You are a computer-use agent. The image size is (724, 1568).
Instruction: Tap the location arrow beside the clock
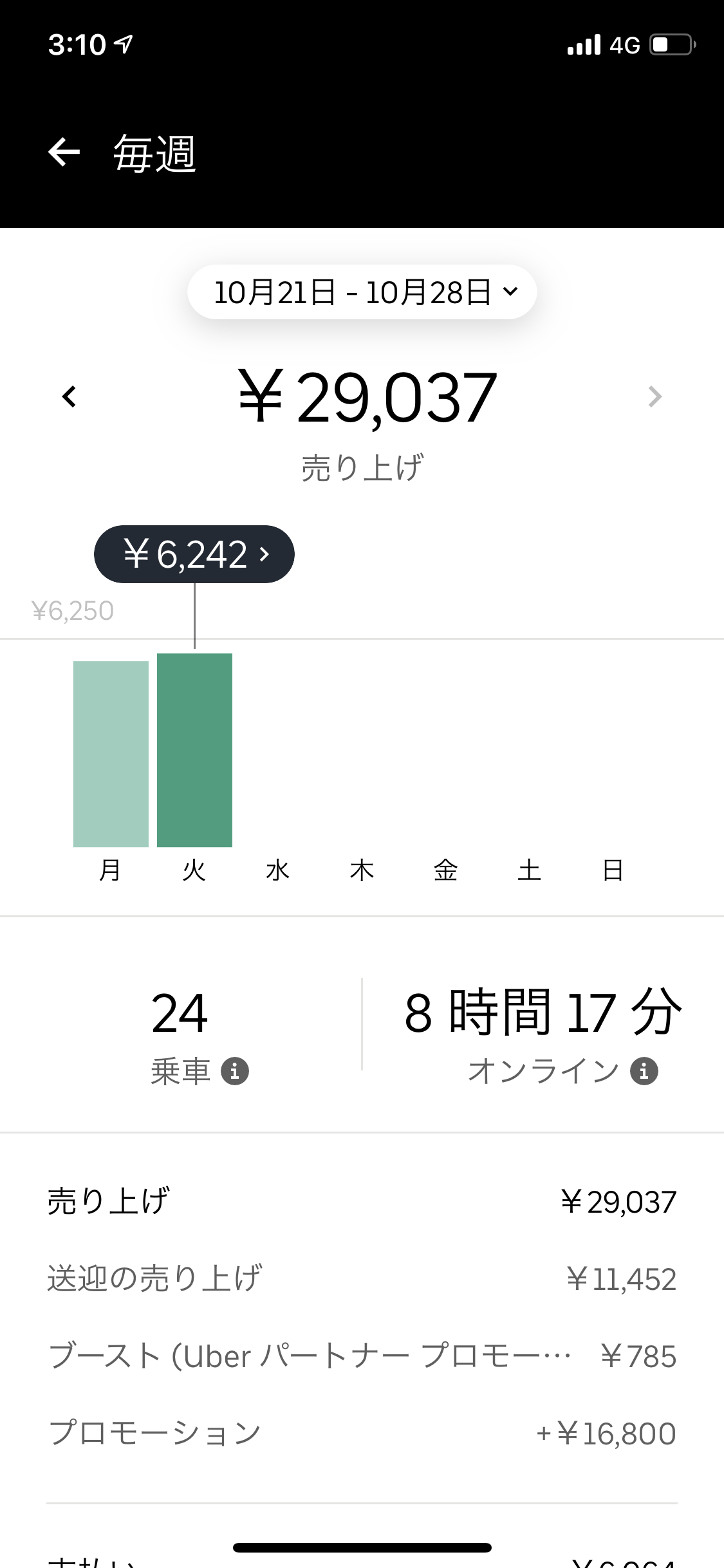(124, 44)
